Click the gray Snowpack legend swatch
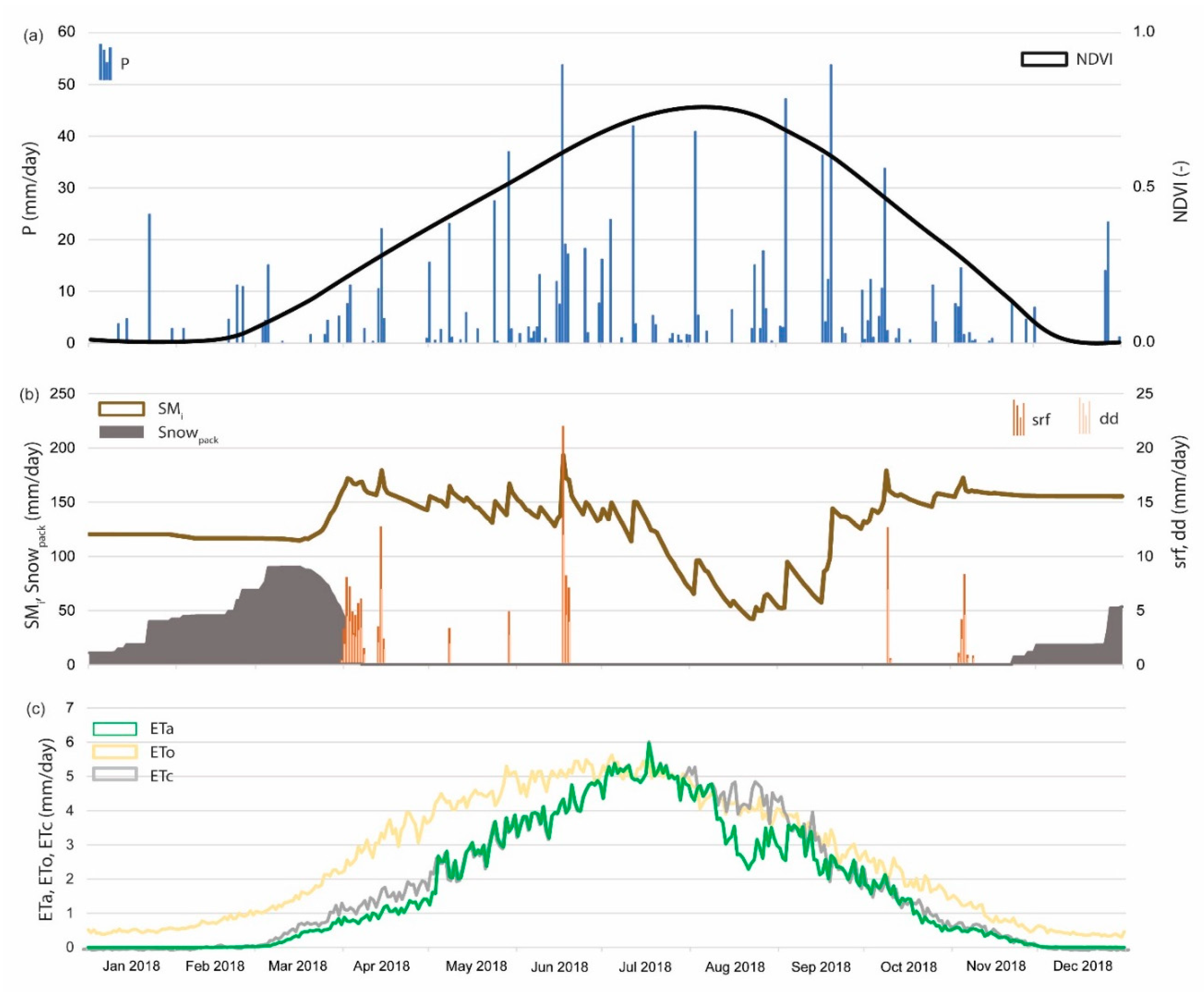Screen dimensions: 1204x992 [121, 432]
